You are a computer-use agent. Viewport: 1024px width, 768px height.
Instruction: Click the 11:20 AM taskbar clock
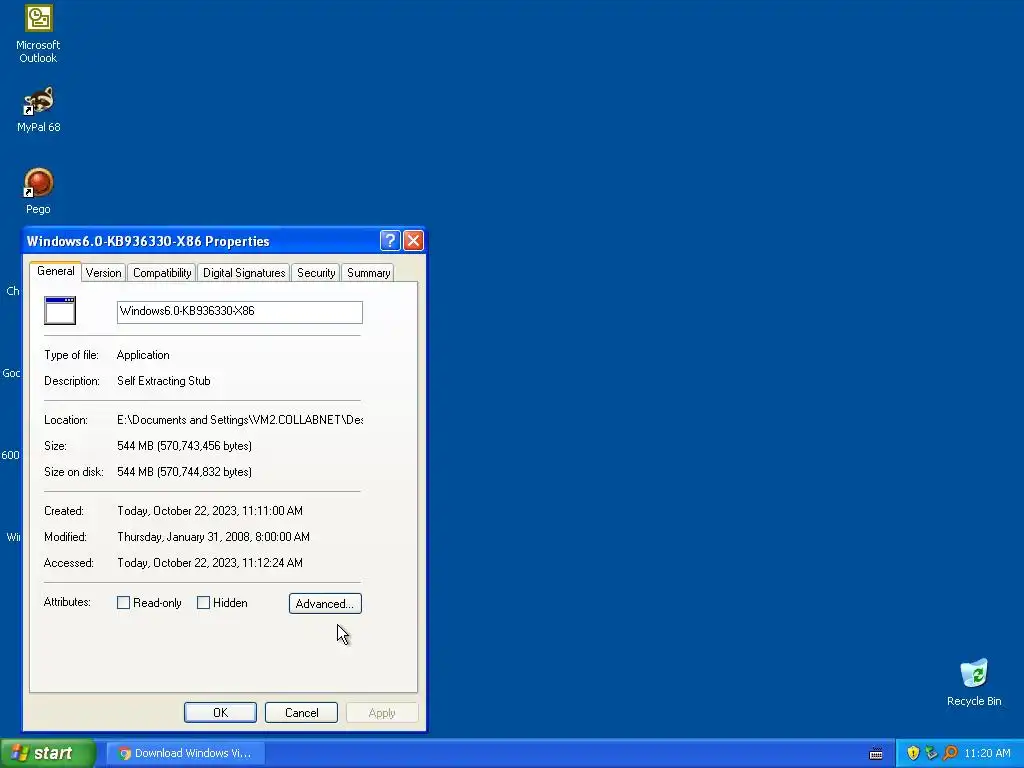coord(987,754)
